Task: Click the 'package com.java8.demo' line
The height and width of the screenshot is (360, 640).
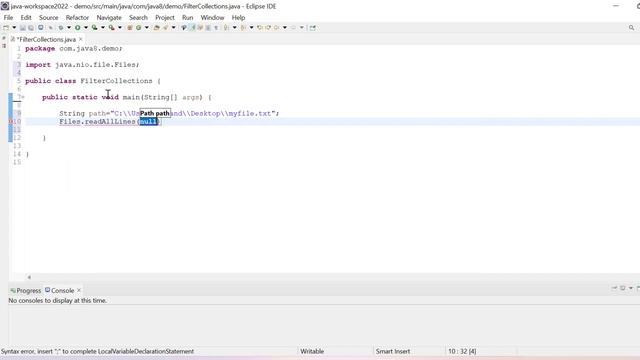Action: point(73,48)
